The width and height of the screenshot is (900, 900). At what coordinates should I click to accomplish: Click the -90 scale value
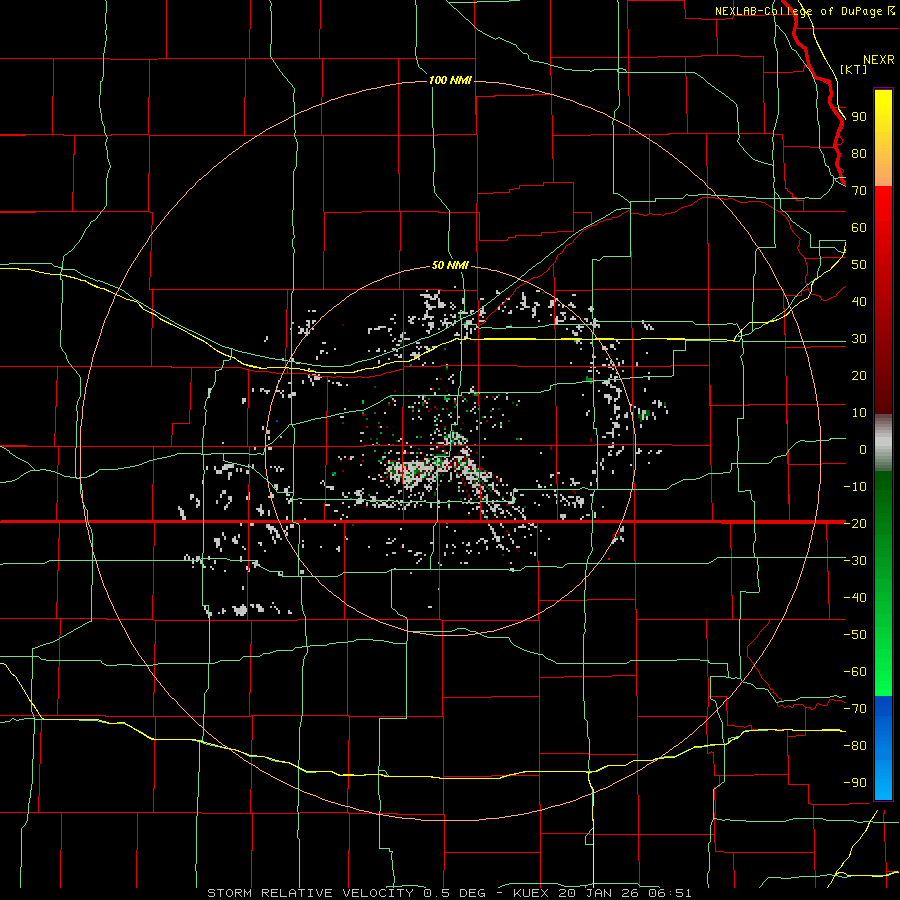click(855, 783)
